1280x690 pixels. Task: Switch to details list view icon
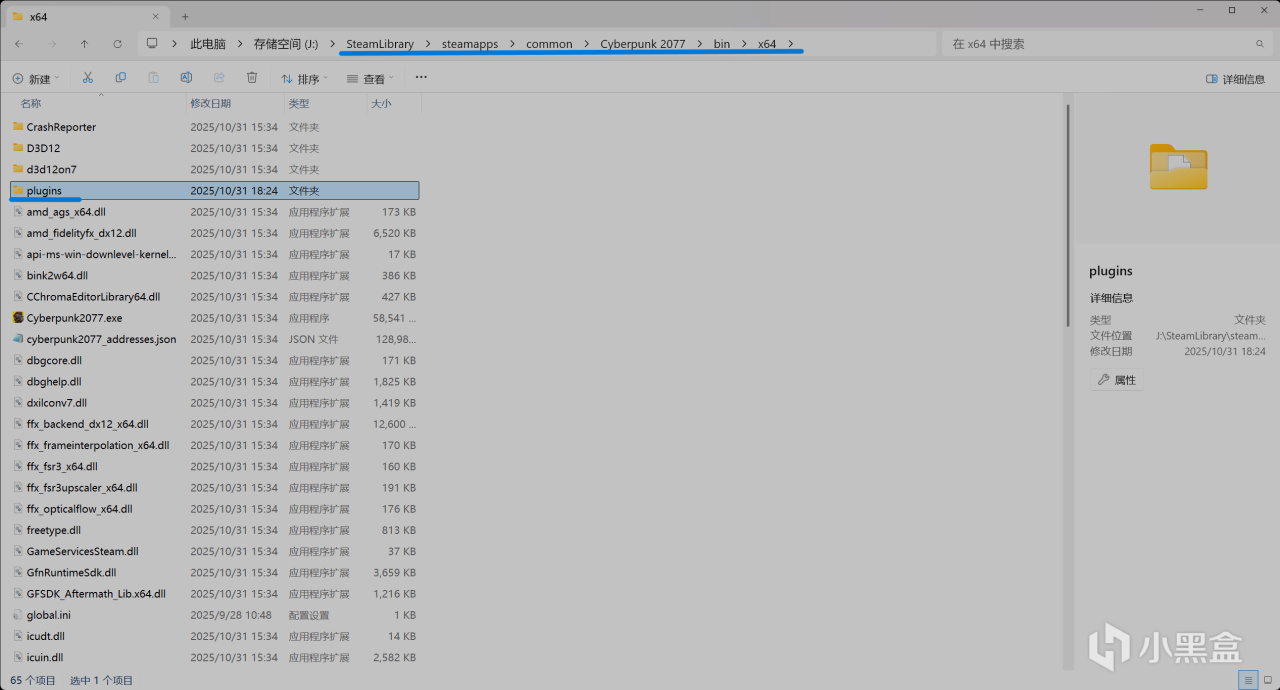[1247, 680]
